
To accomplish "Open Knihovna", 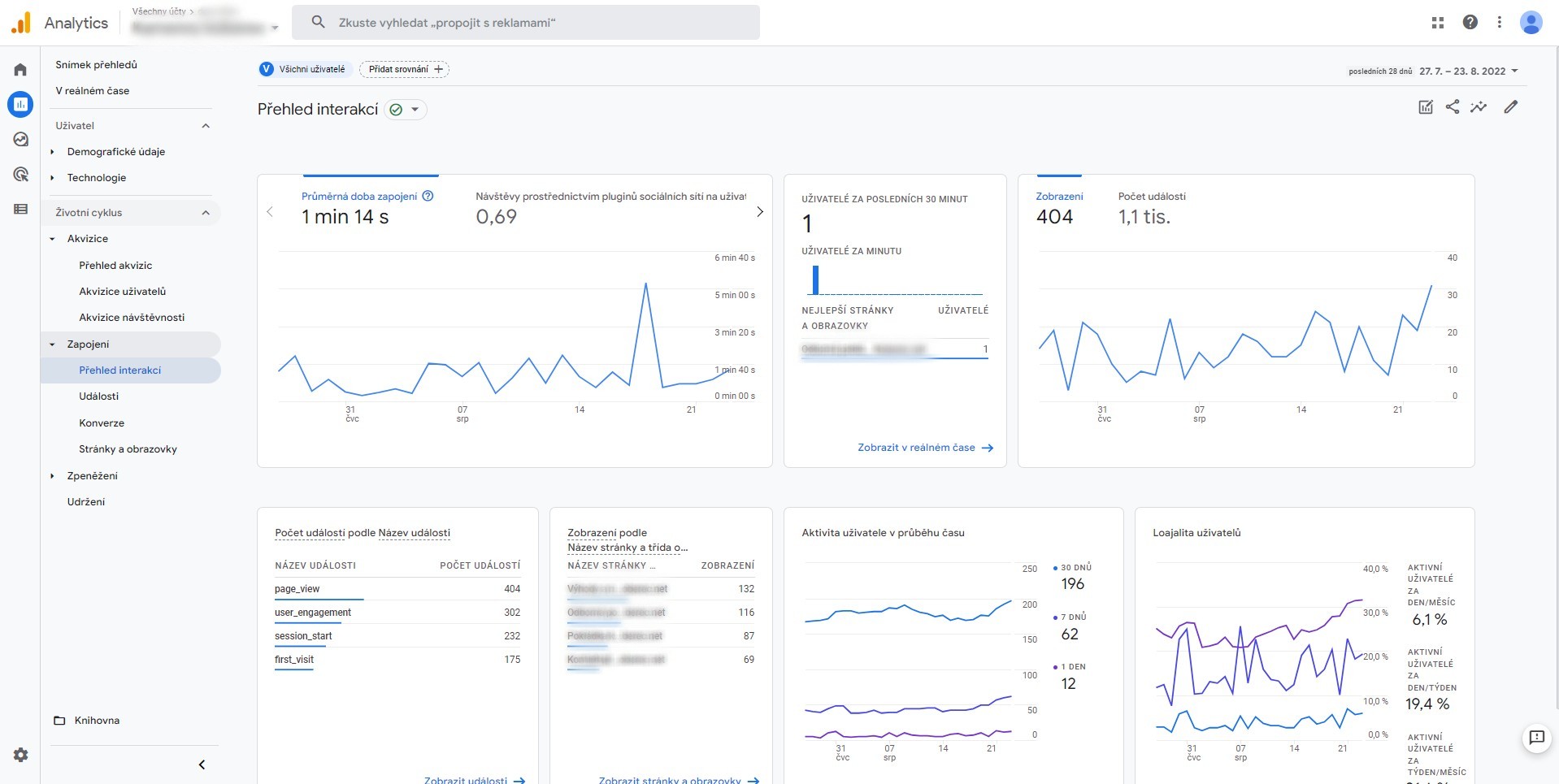I will click(97, 721).
